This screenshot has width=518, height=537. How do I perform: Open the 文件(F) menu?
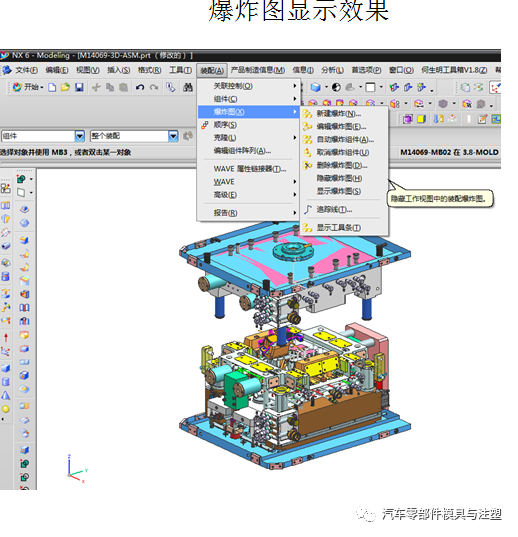[26, 70]
